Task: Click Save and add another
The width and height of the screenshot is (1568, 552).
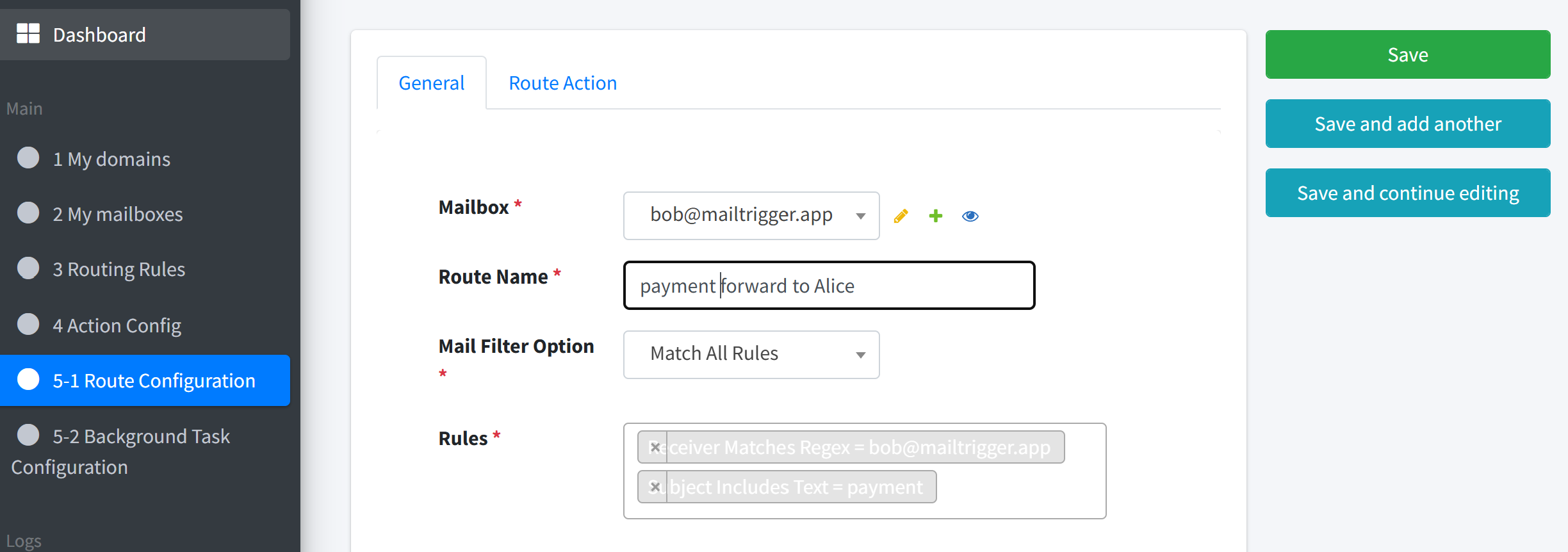Action: (1408, 124)
